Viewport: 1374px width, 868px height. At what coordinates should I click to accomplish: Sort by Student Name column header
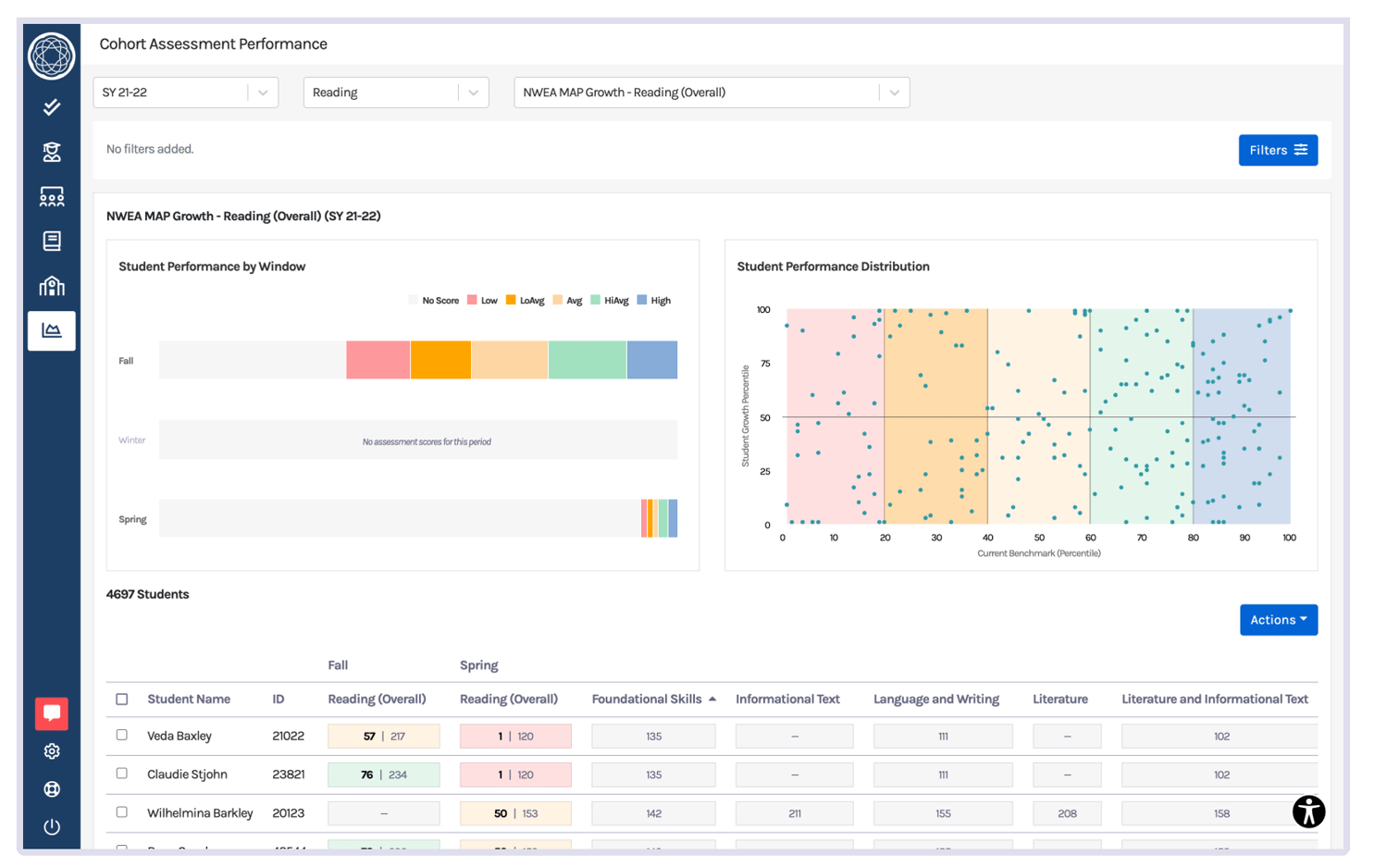[189, 699]
